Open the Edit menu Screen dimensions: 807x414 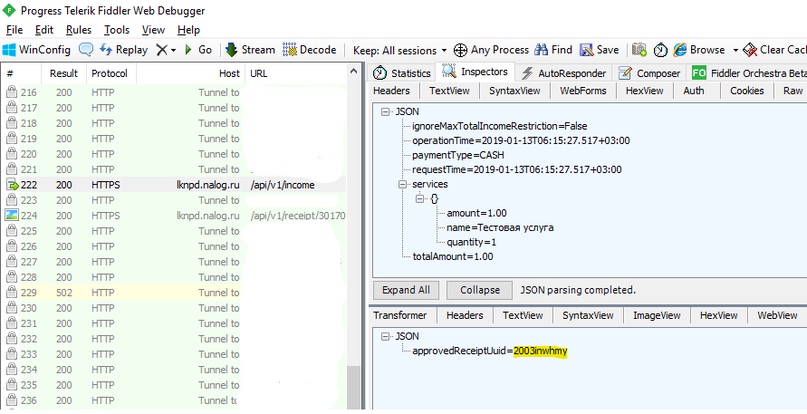[x=44, y=30]
